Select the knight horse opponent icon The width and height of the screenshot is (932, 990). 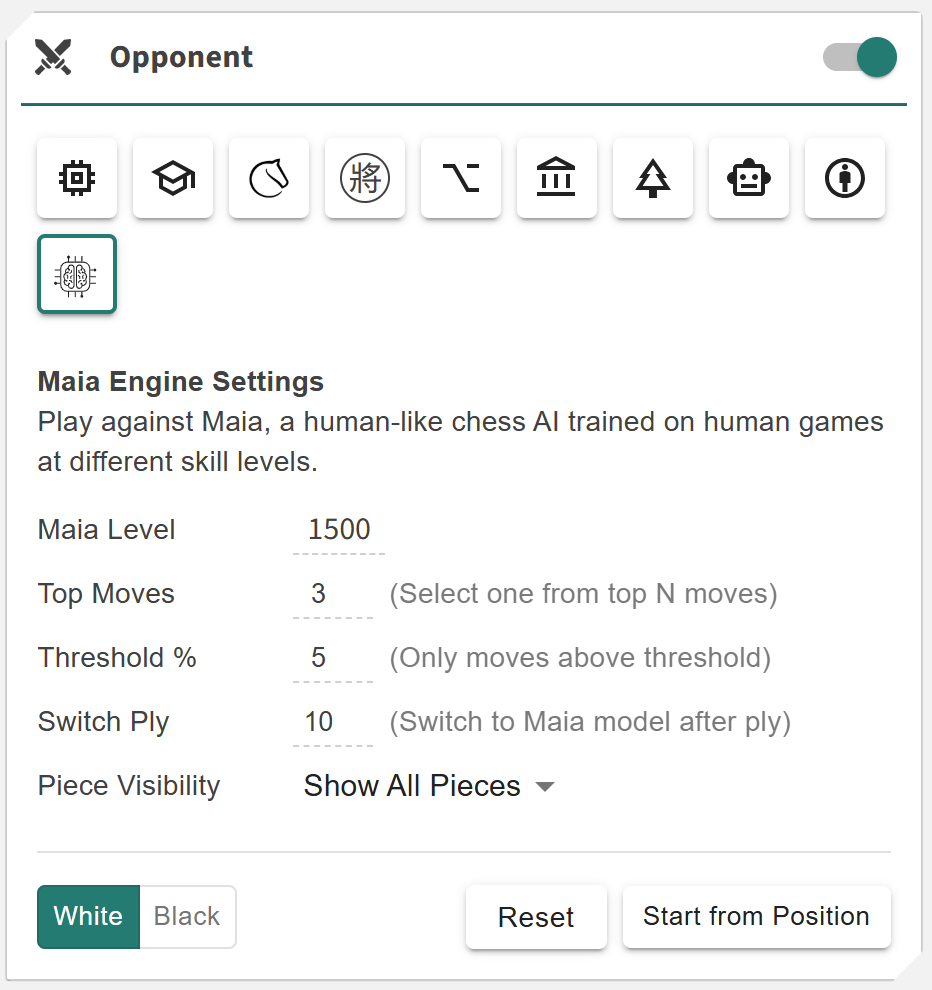[269, 178]
